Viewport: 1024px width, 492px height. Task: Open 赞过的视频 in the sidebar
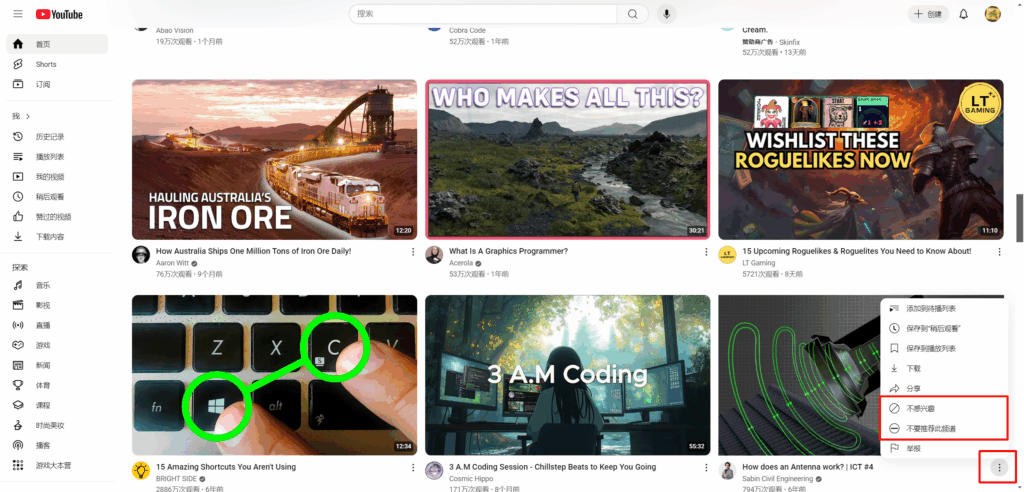(x=57, y=217)
